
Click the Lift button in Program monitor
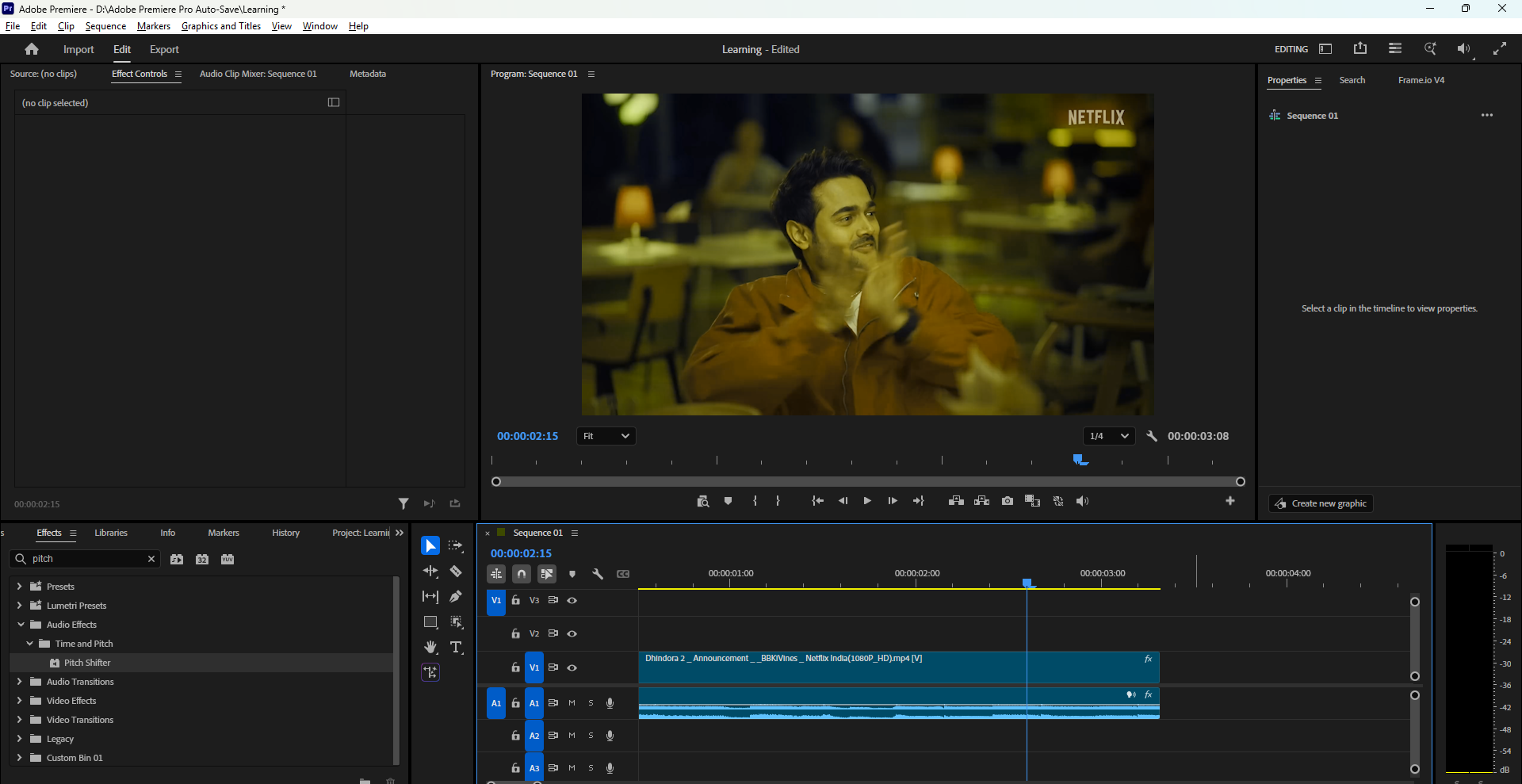click(956, 501)
